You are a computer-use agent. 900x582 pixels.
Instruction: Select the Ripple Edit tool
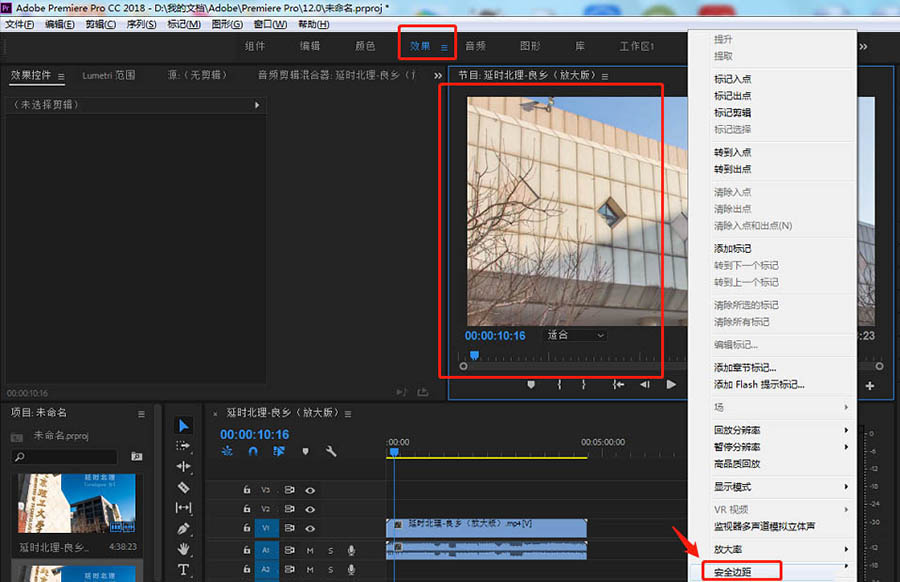183,466
